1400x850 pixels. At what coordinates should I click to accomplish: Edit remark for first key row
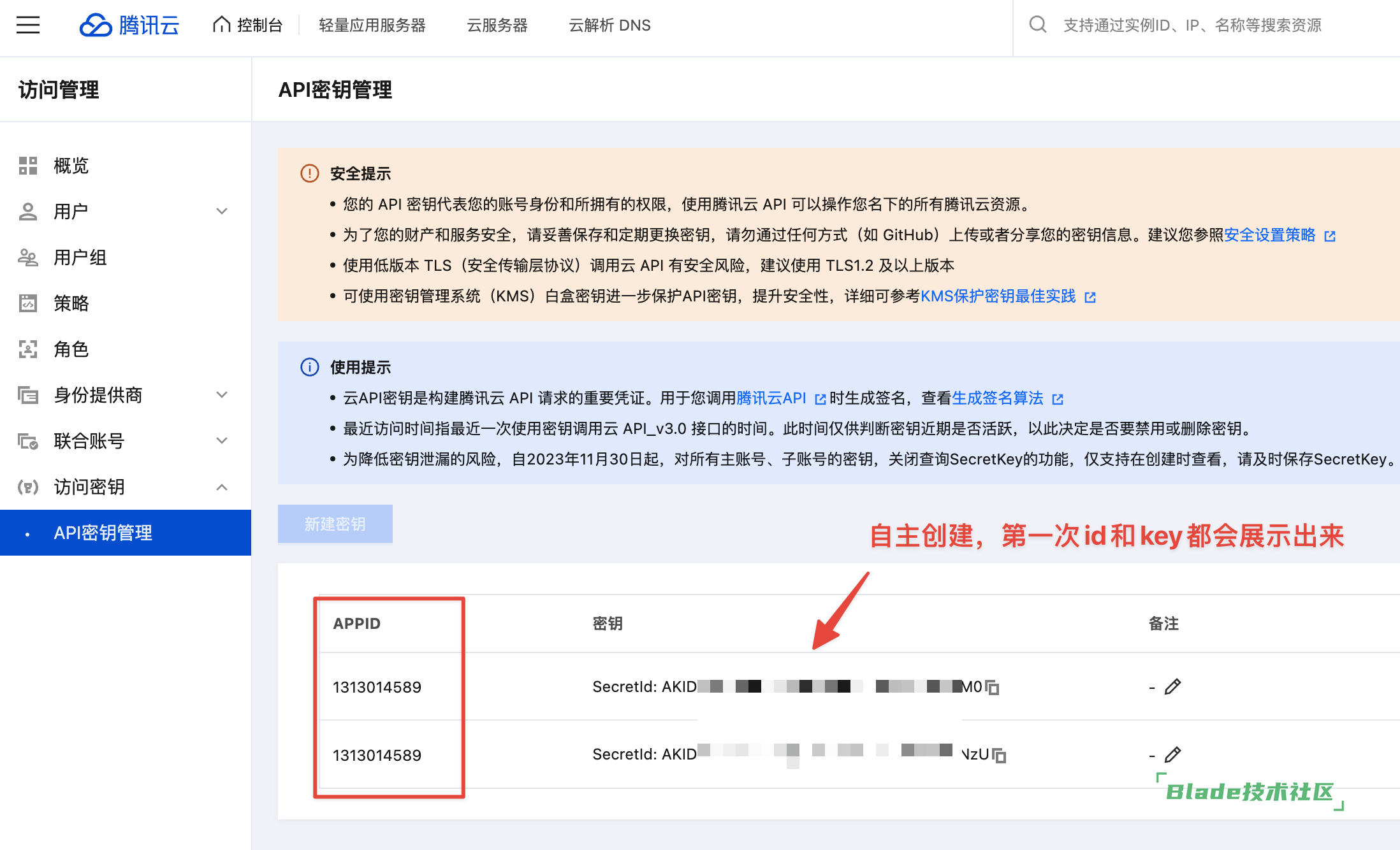1172,686
